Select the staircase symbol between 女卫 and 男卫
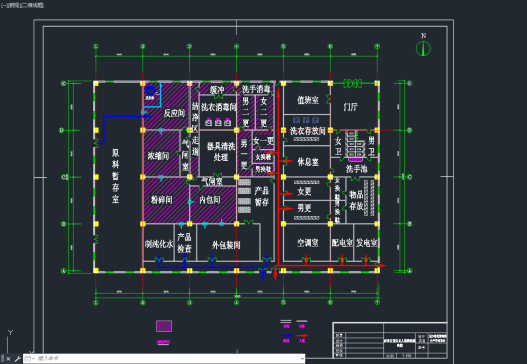This screenshot has width=527, height=364. pyautogui.click(x=355, y=145)
